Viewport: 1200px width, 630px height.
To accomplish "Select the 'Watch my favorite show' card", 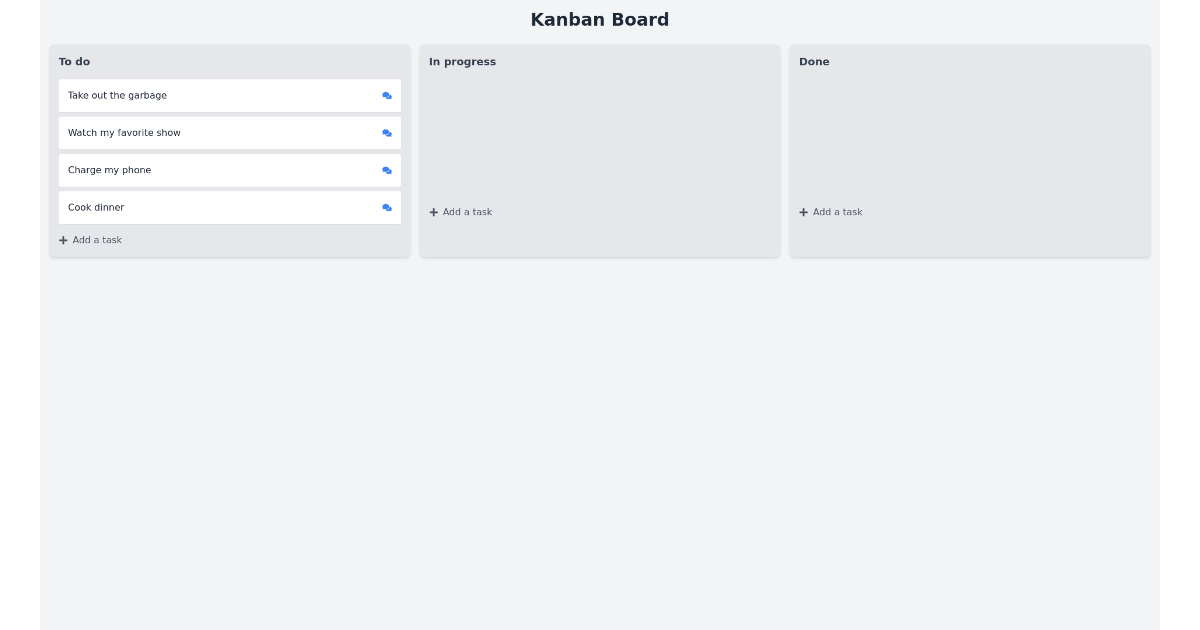I will tap(200, 132).
